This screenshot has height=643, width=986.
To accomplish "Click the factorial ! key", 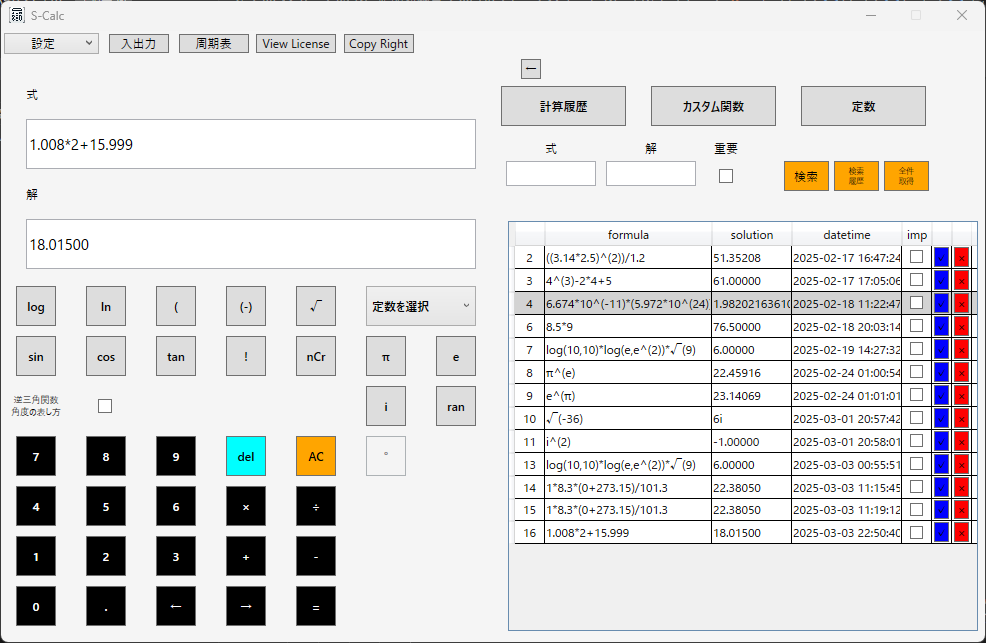I will pyautogui.click(x=246, y=356).
